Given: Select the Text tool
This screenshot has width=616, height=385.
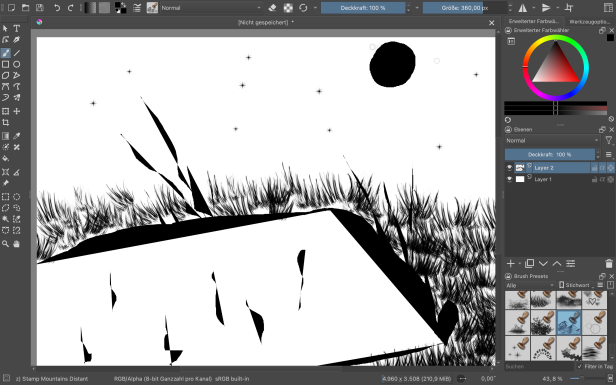Looking at the screenshot, I should (16, 28).
